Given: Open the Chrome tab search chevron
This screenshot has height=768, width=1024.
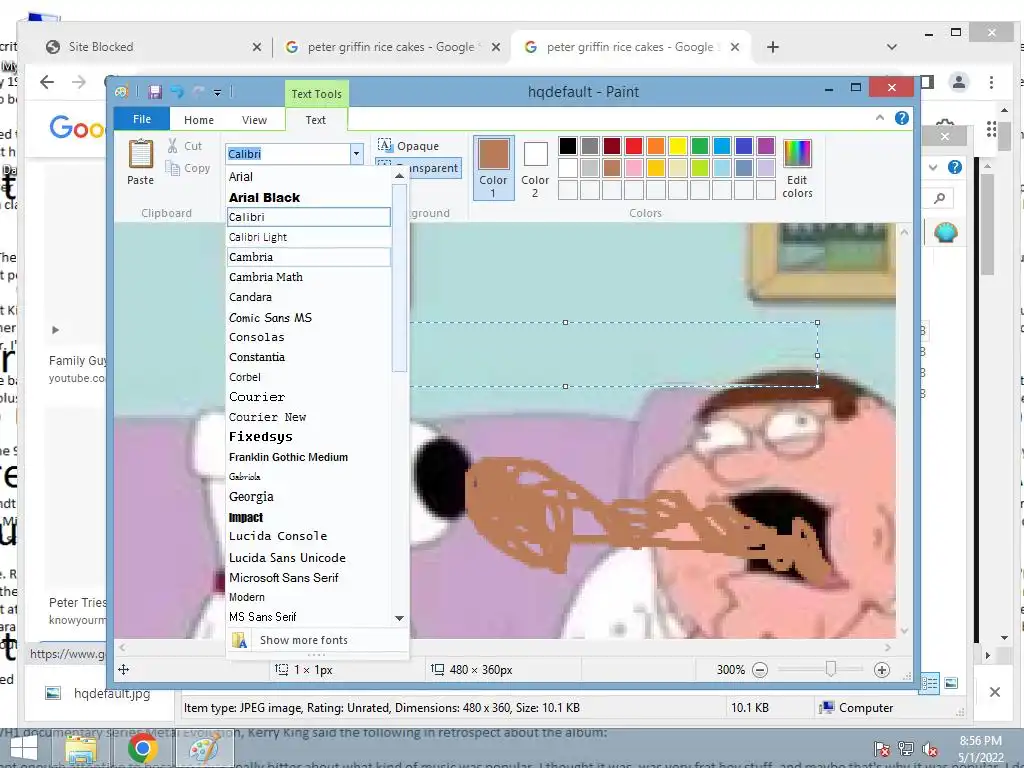Looking at the screenshot, I should [892, 47].
